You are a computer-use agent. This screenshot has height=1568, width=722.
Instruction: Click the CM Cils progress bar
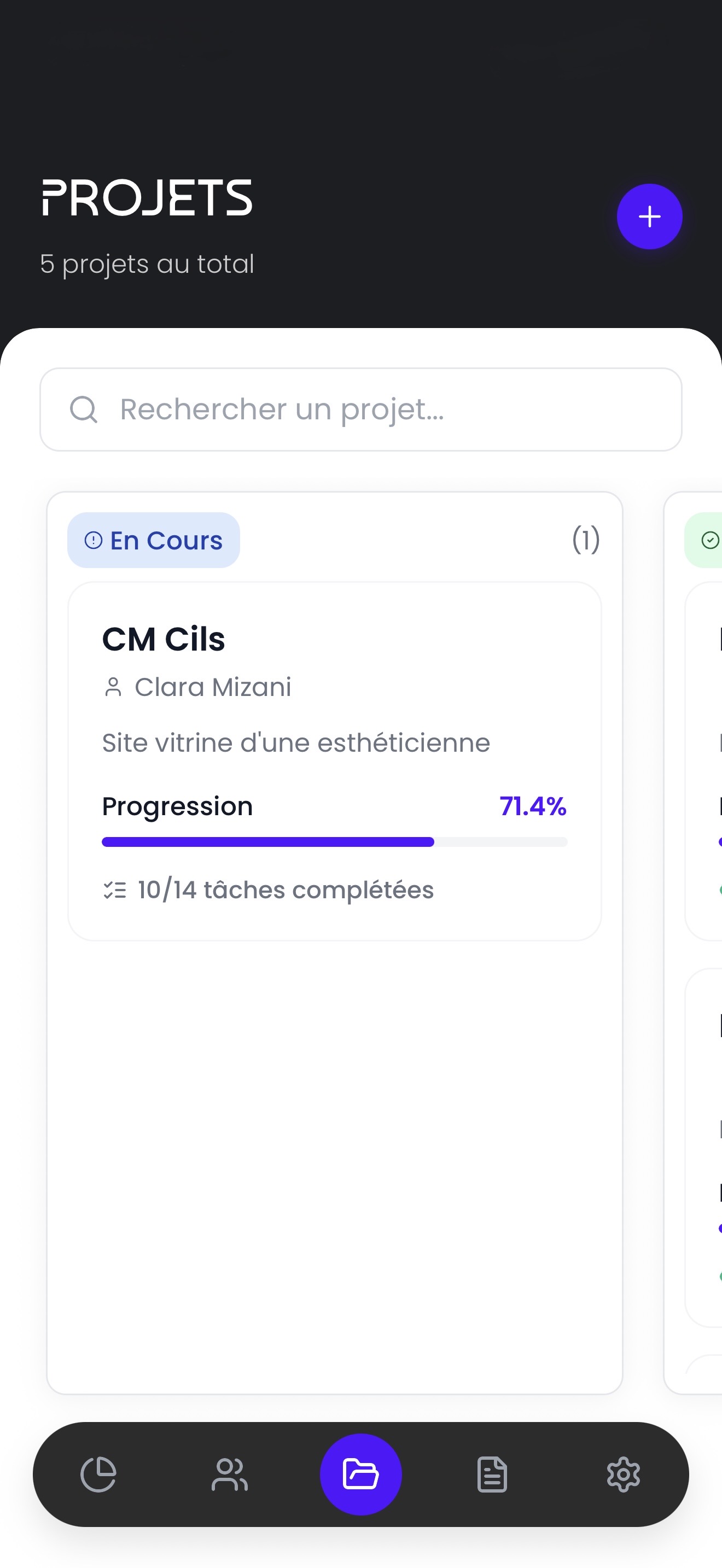pos(334,842)
